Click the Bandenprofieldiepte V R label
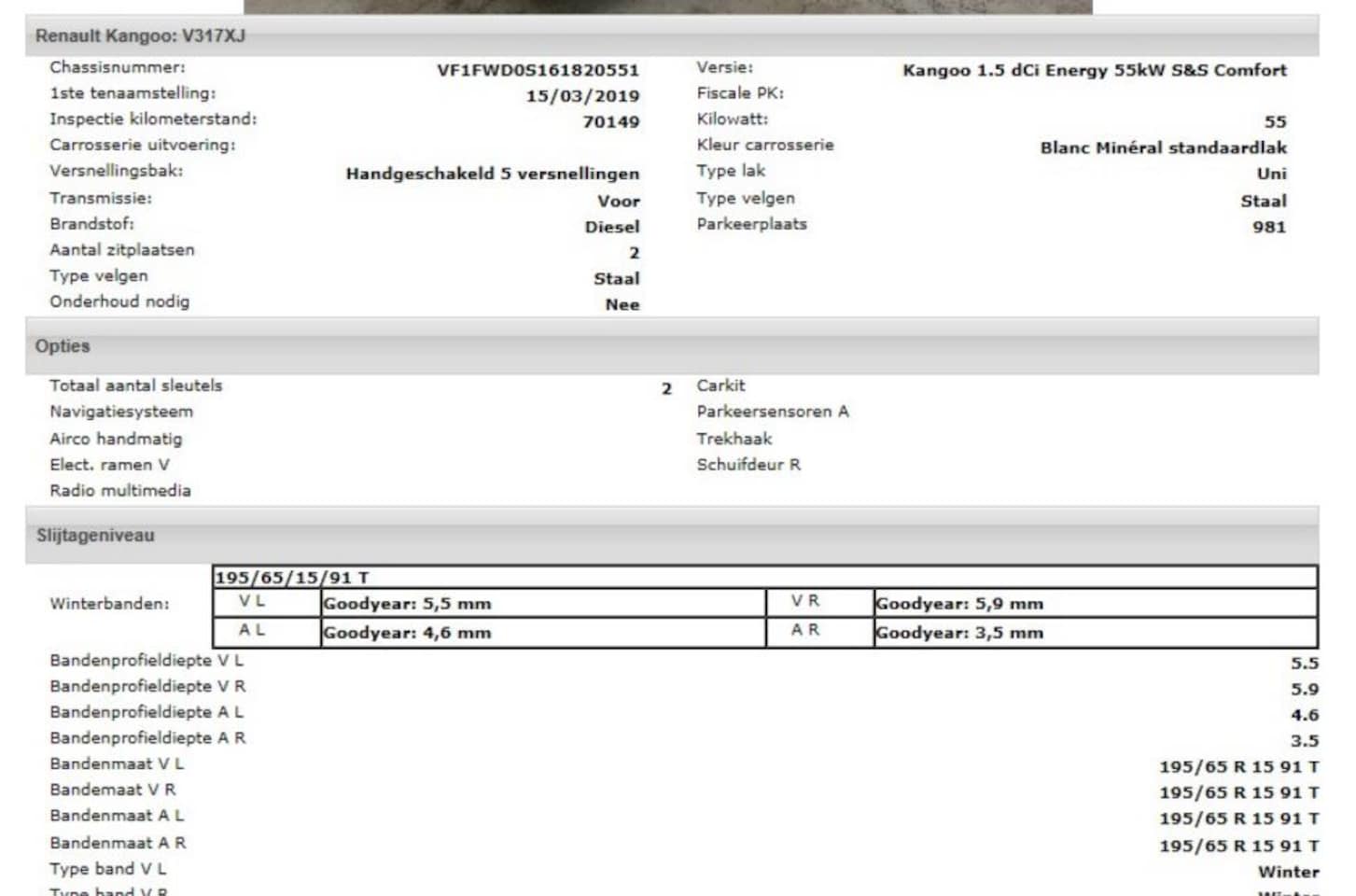 [147, 686]
